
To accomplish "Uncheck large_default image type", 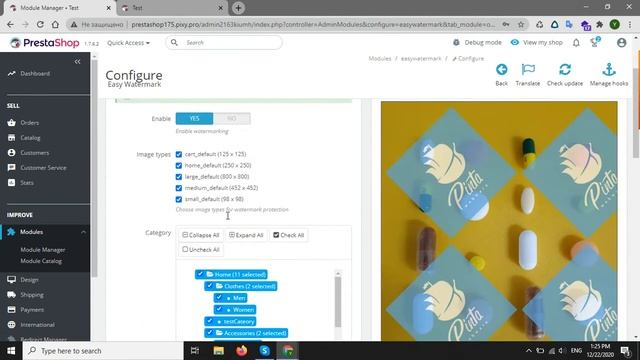I will tap(179, 177).
